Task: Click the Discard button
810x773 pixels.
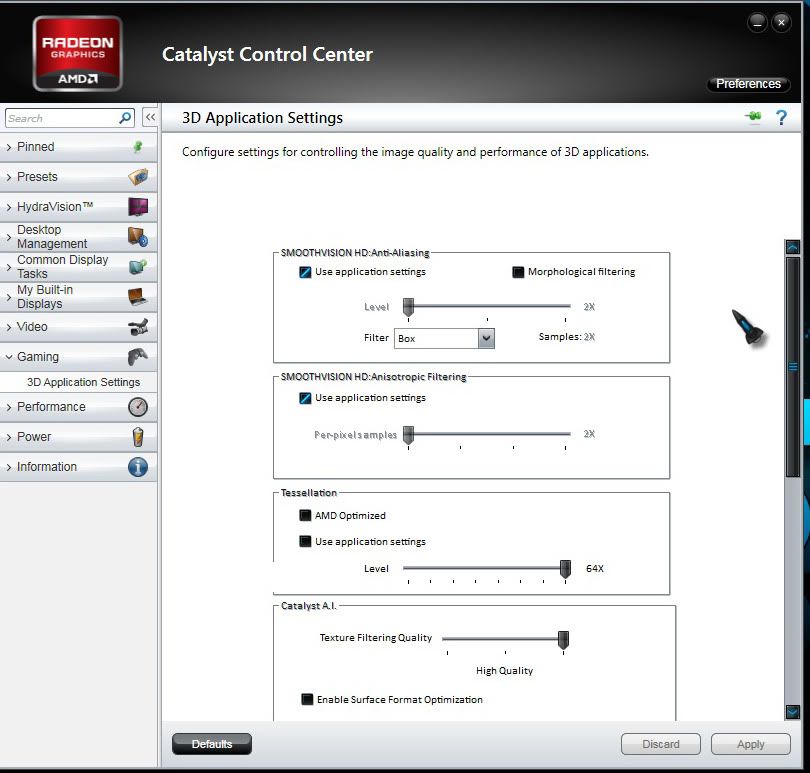Action: tap(661, 744)
